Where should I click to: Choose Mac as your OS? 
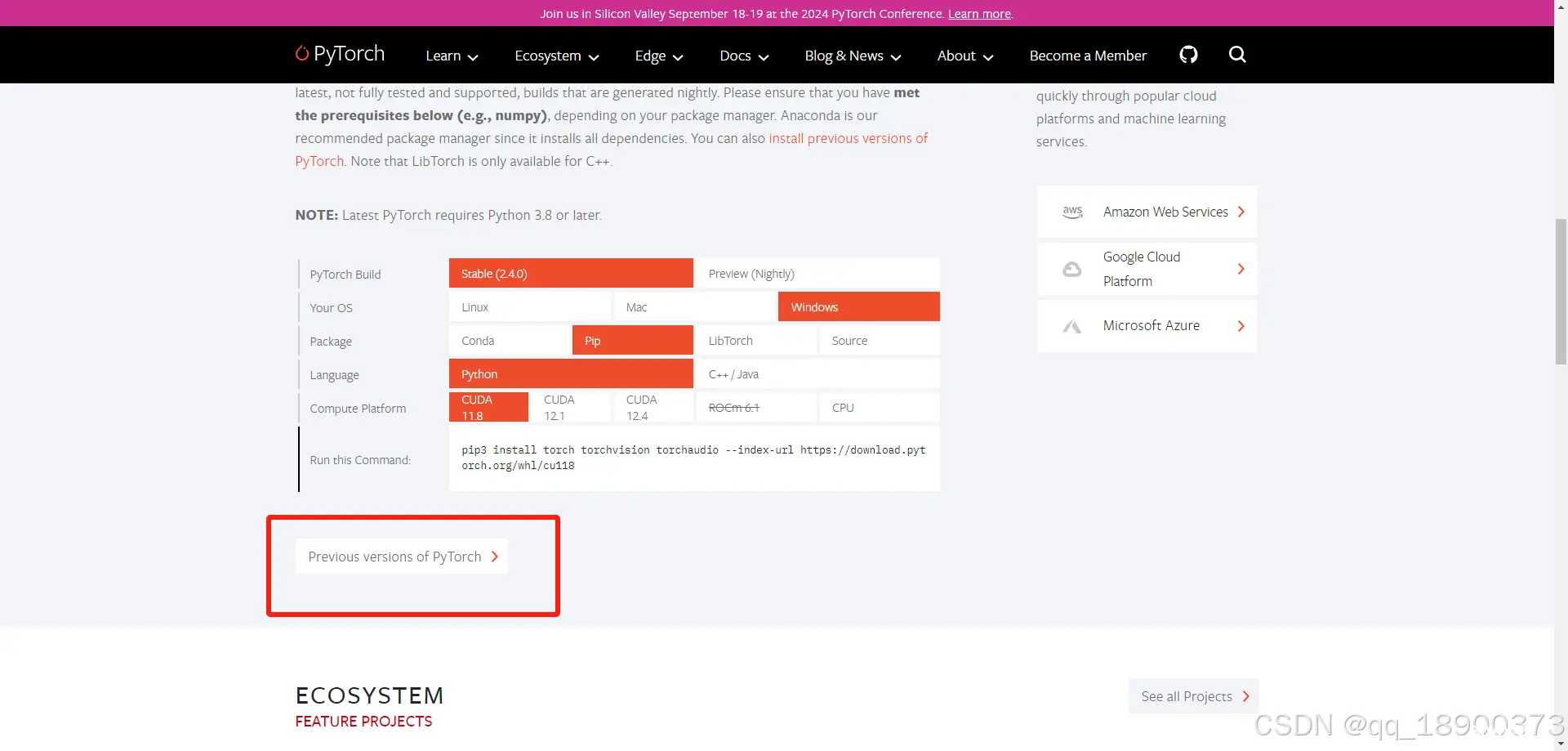click(x=694, y=307)
